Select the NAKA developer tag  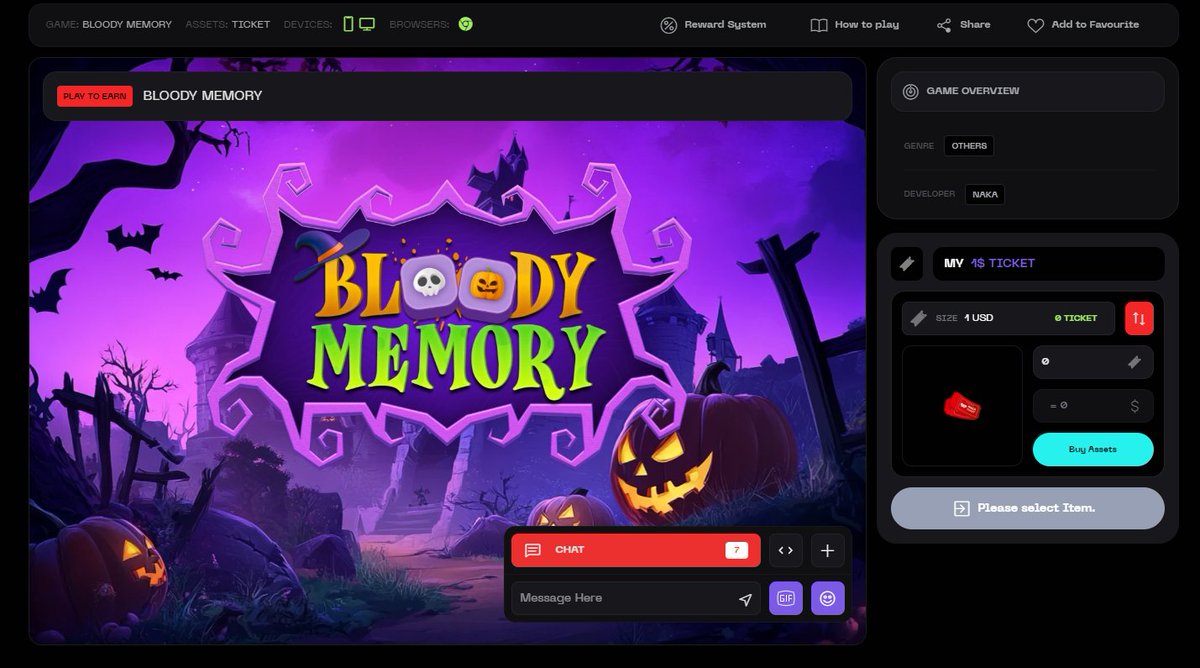point(985,194)
